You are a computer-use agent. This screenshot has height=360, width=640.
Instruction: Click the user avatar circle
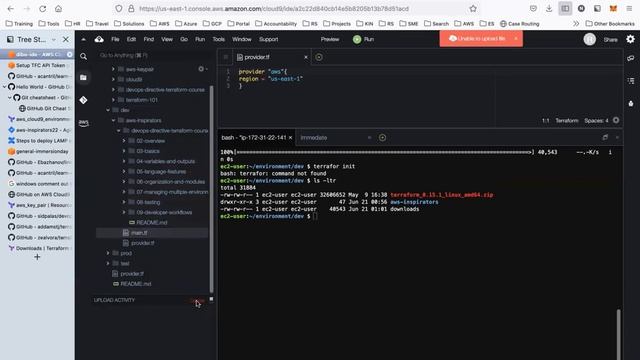[589, 39]
